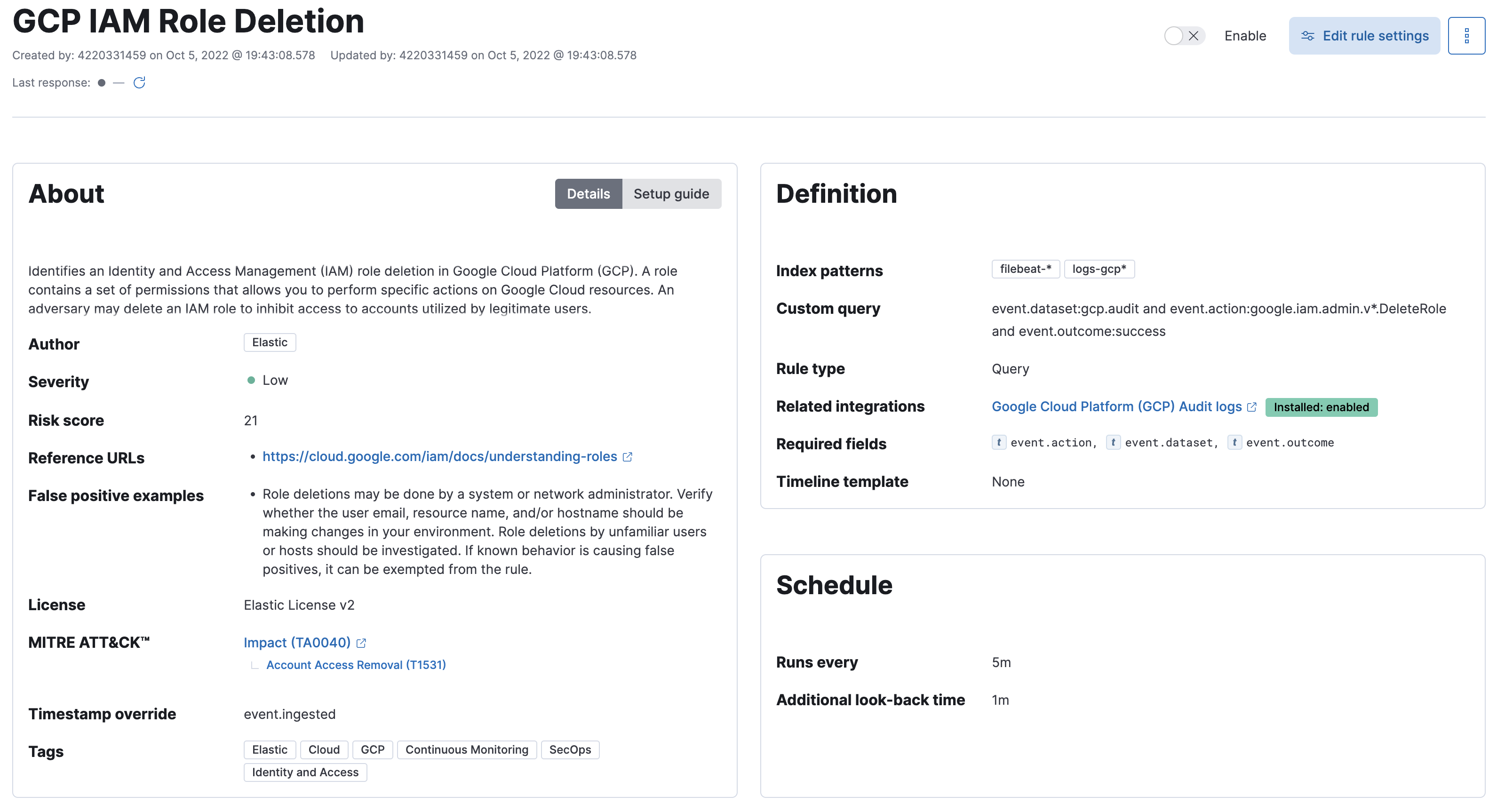Click the Identity and Access tag
Viewport: 1497px width, 812px height.
[x=304, y=772]
